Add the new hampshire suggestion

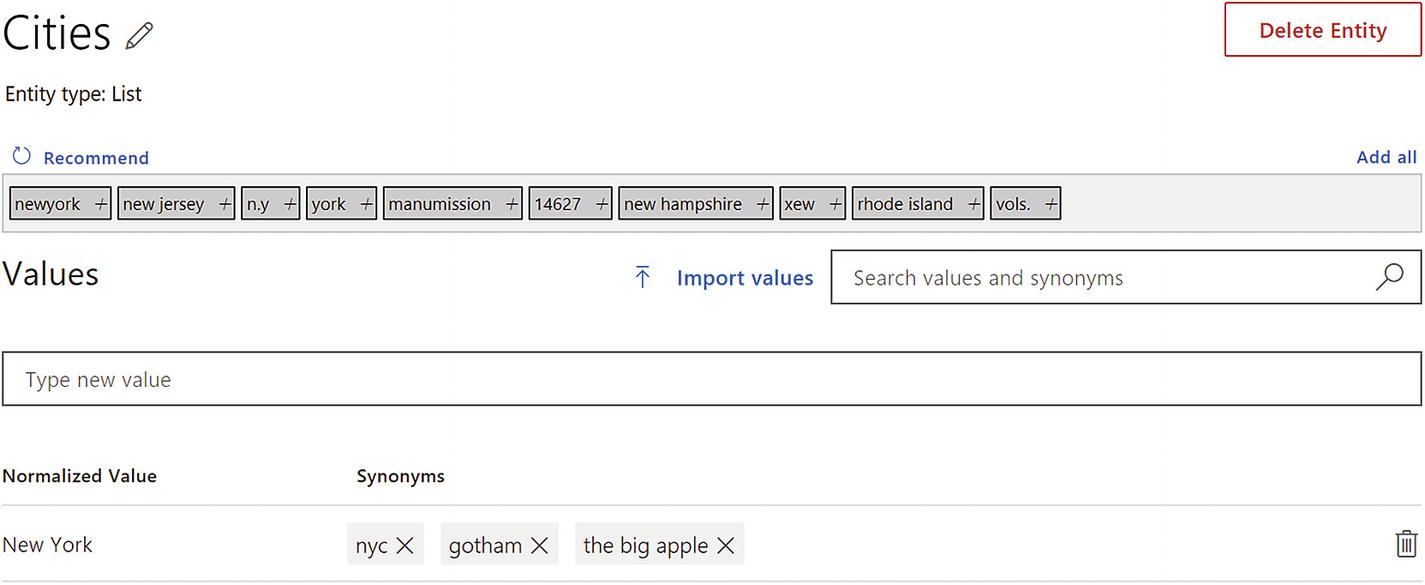point(764,203)
